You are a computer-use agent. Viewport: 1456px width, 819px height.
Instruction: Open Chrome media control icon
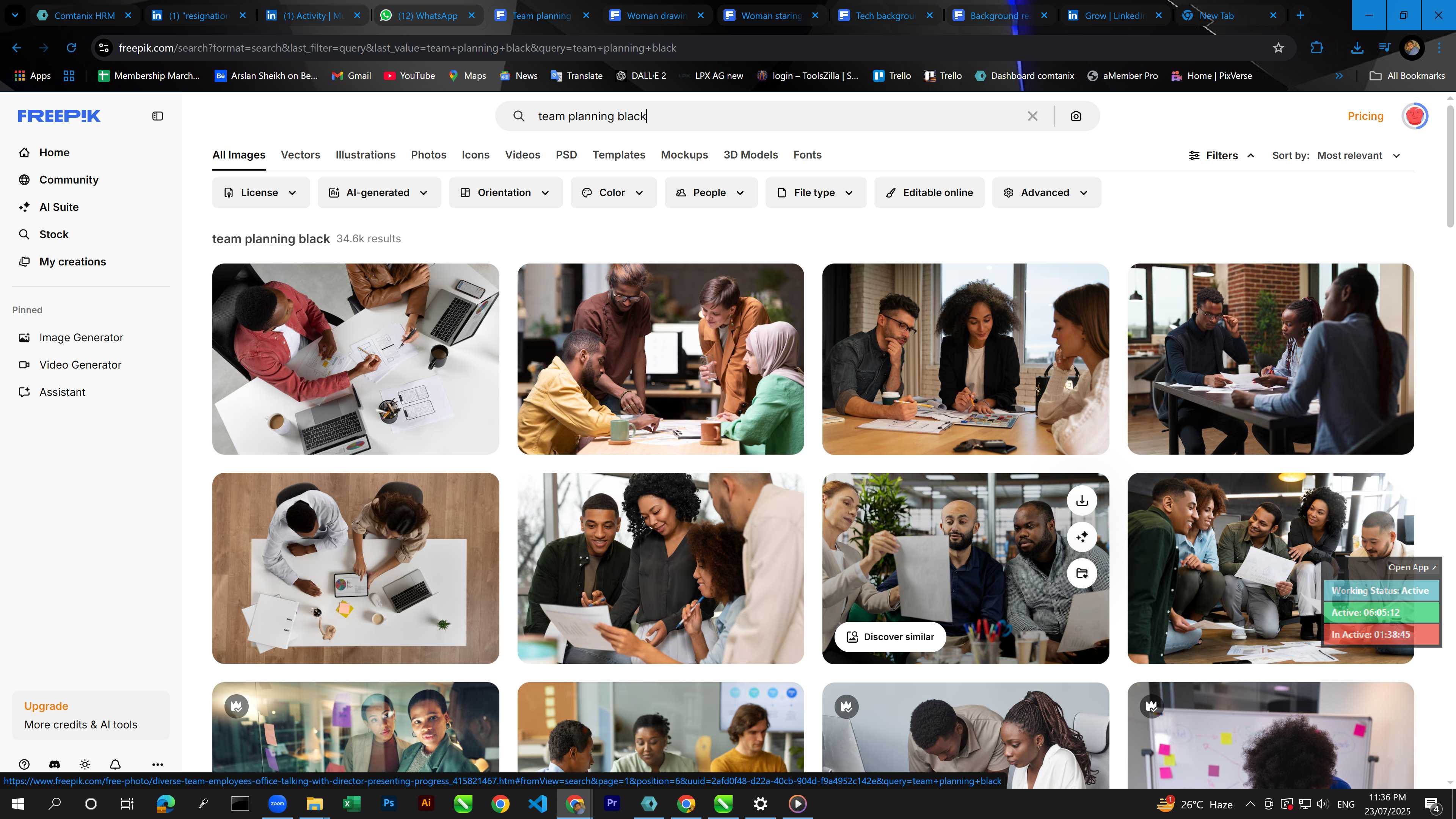[x=1384, y=48]
